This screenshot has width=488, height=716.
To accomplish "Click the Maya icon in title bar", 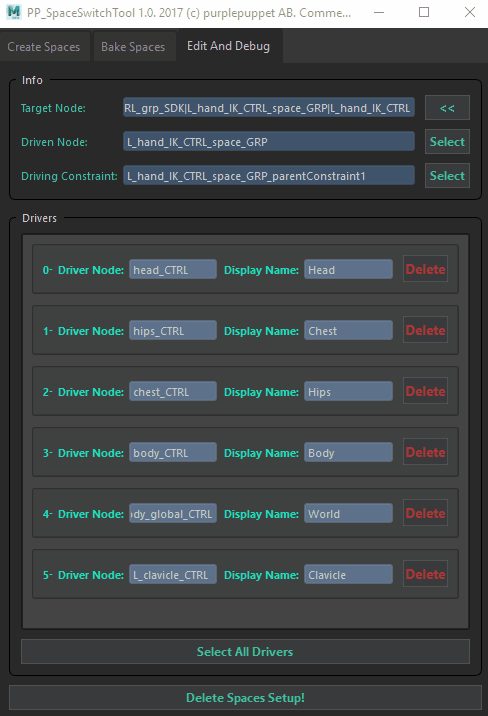I will (14, 12).
